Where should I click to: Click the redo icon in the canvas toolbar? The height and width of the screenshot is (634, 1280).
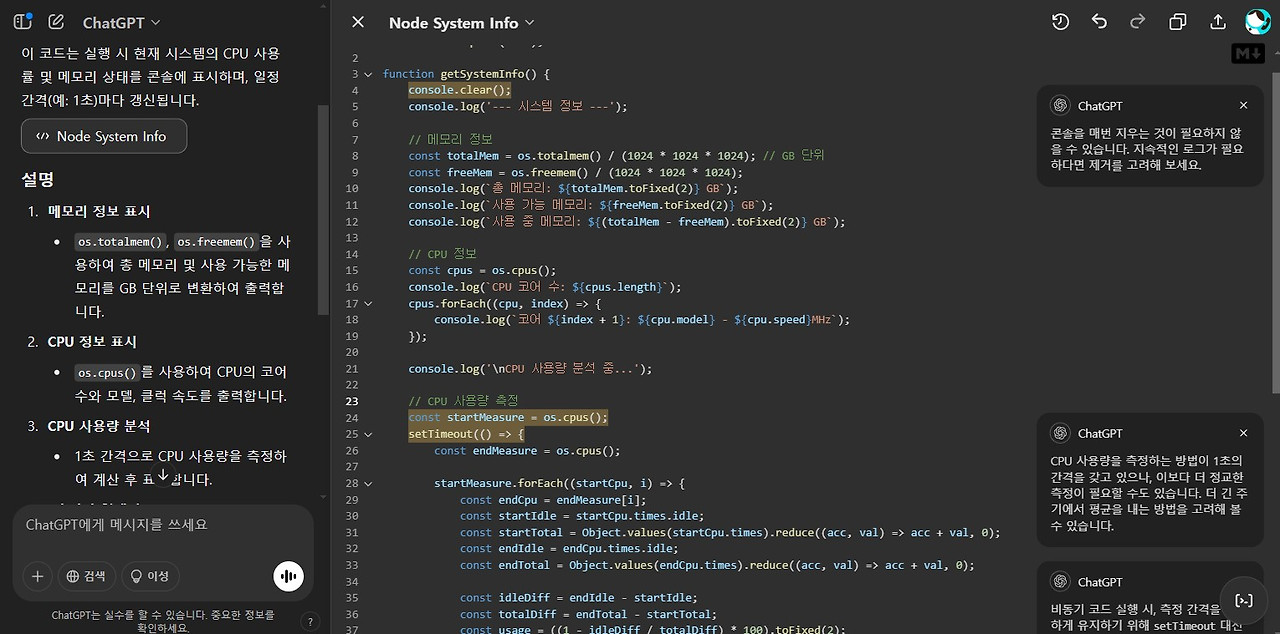tap(1138, 21)
